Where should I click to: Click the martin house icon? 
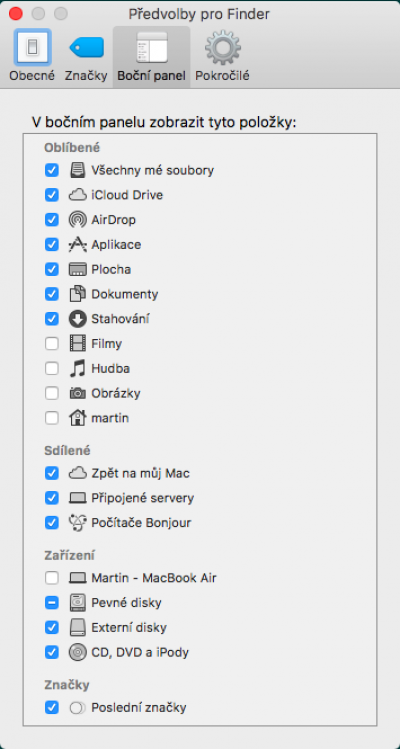77,418
